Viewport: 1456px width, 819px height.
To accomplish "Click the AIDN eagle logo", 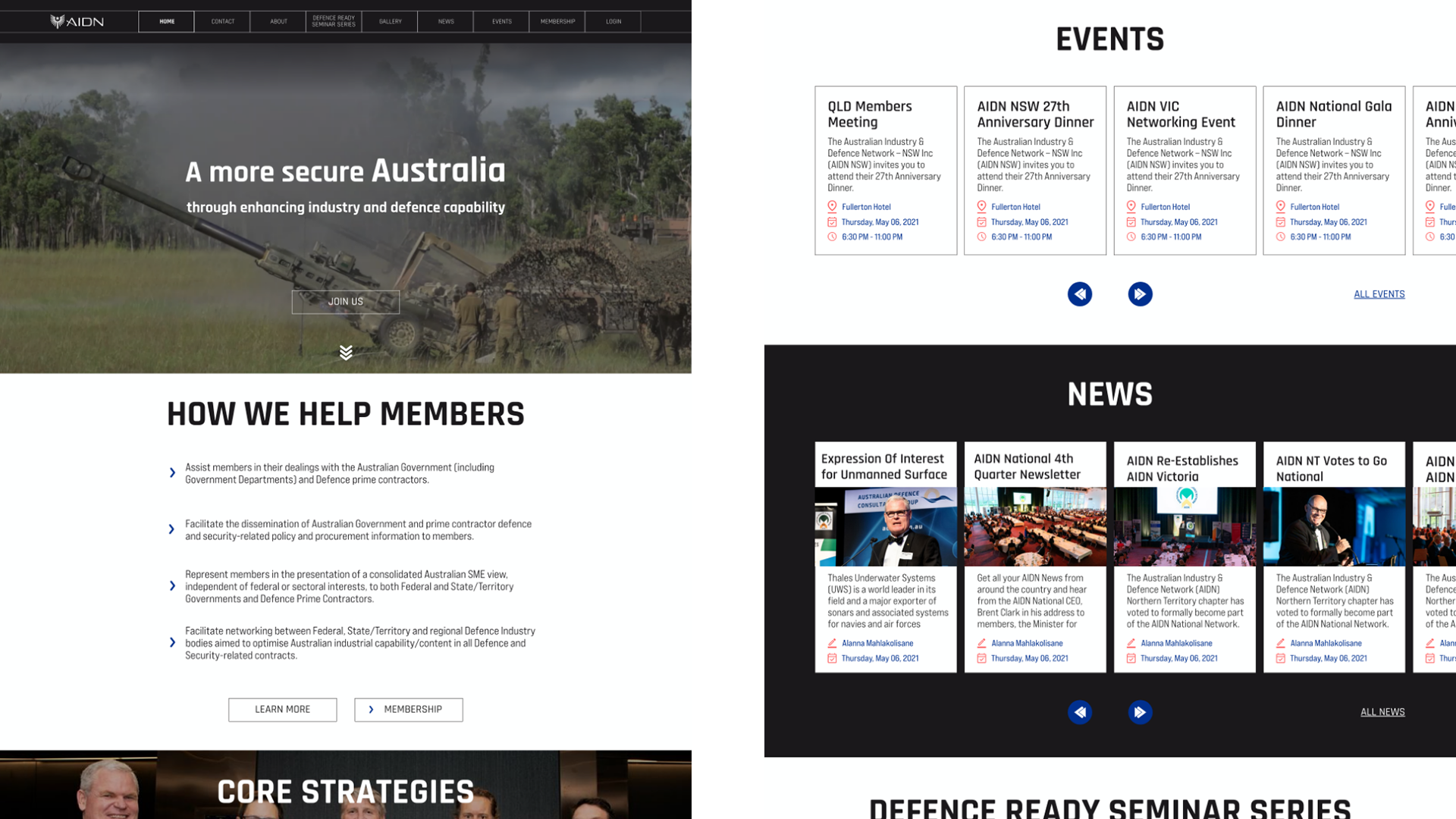I will 77,21.
